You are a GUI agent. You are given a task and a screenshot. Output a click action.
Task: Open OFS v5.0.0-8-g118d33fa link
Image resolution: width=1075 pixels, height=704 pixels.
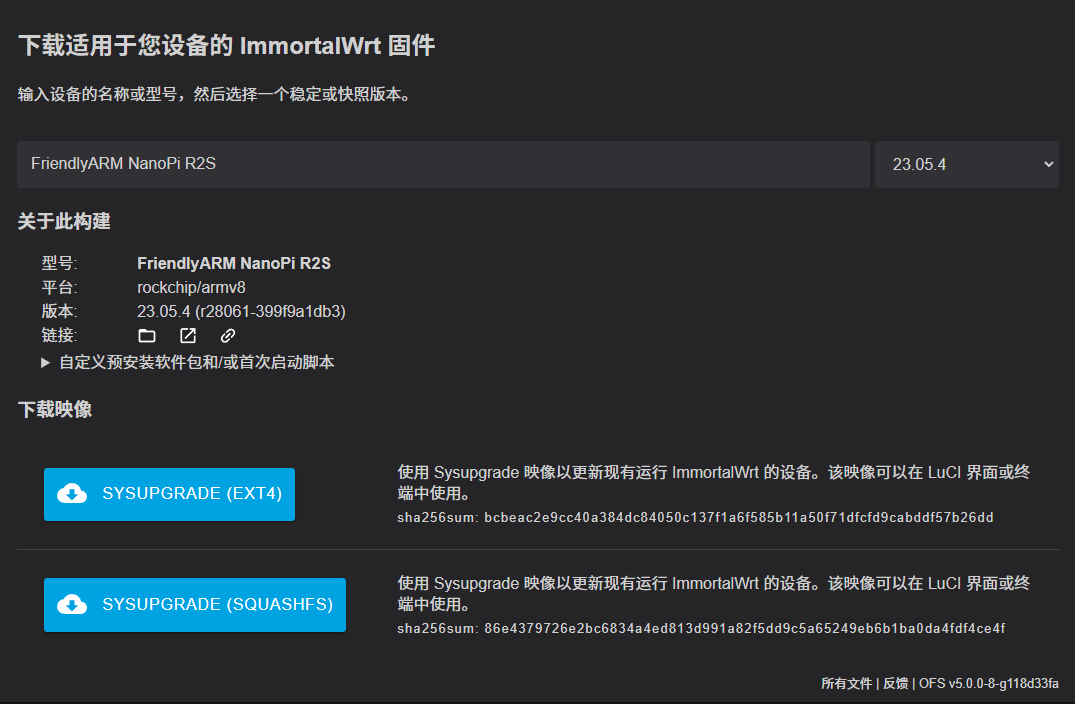989,683
